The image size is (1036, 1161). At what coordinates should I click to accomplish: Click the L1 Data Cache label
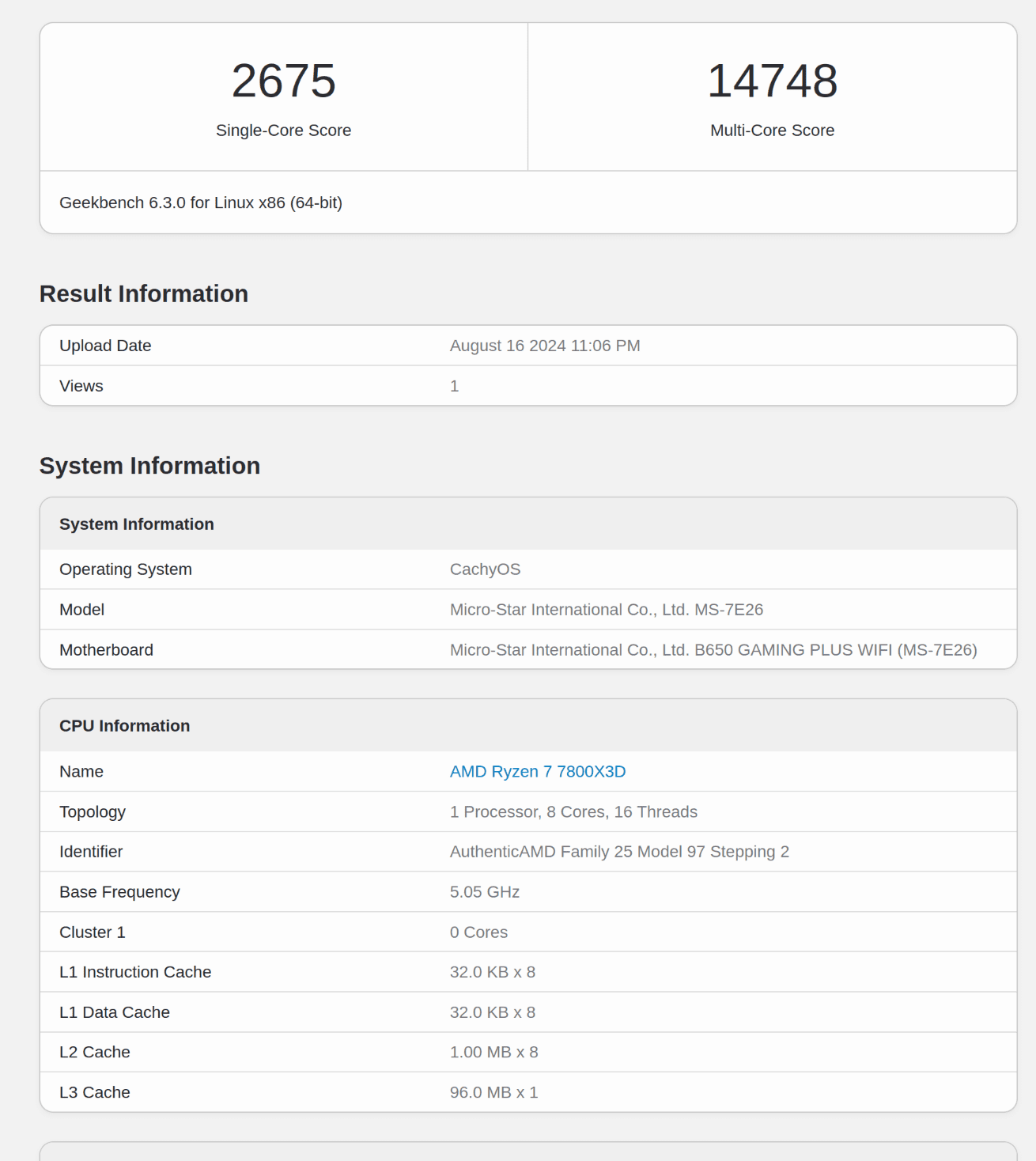[x=115, y=1012]
